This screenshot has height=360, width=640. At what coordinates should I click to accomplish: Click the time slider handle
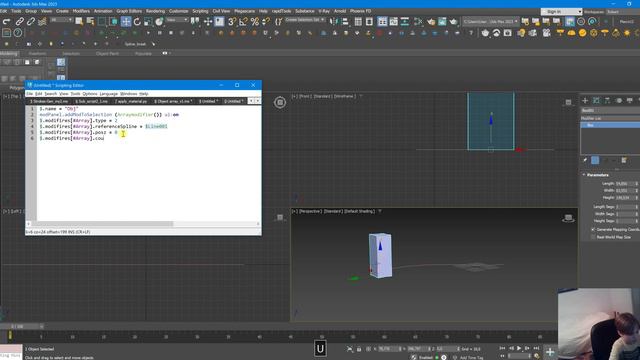tap(22, 327)
